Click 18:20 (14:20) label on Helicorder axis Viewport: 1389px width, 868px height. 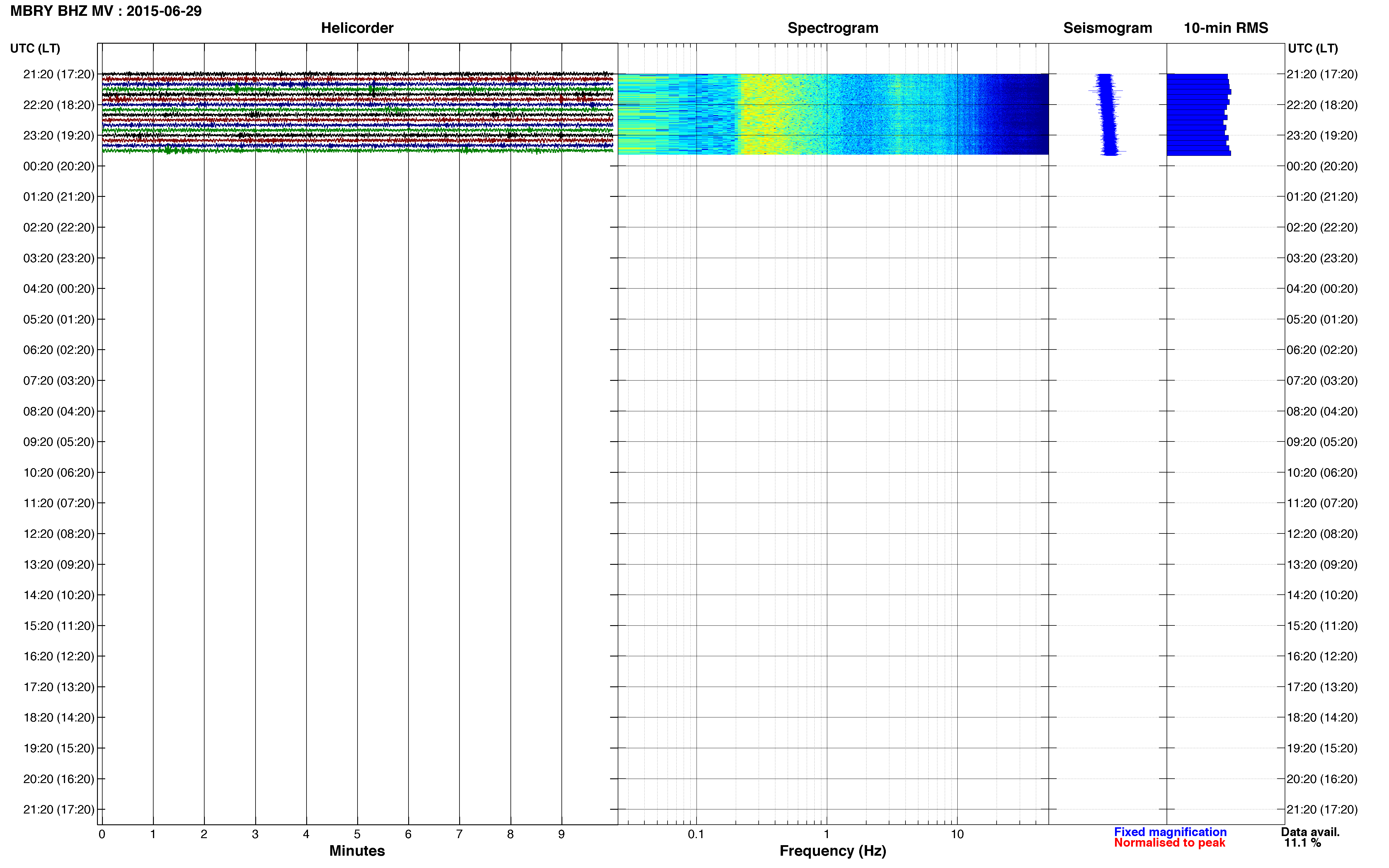[59, 718]
